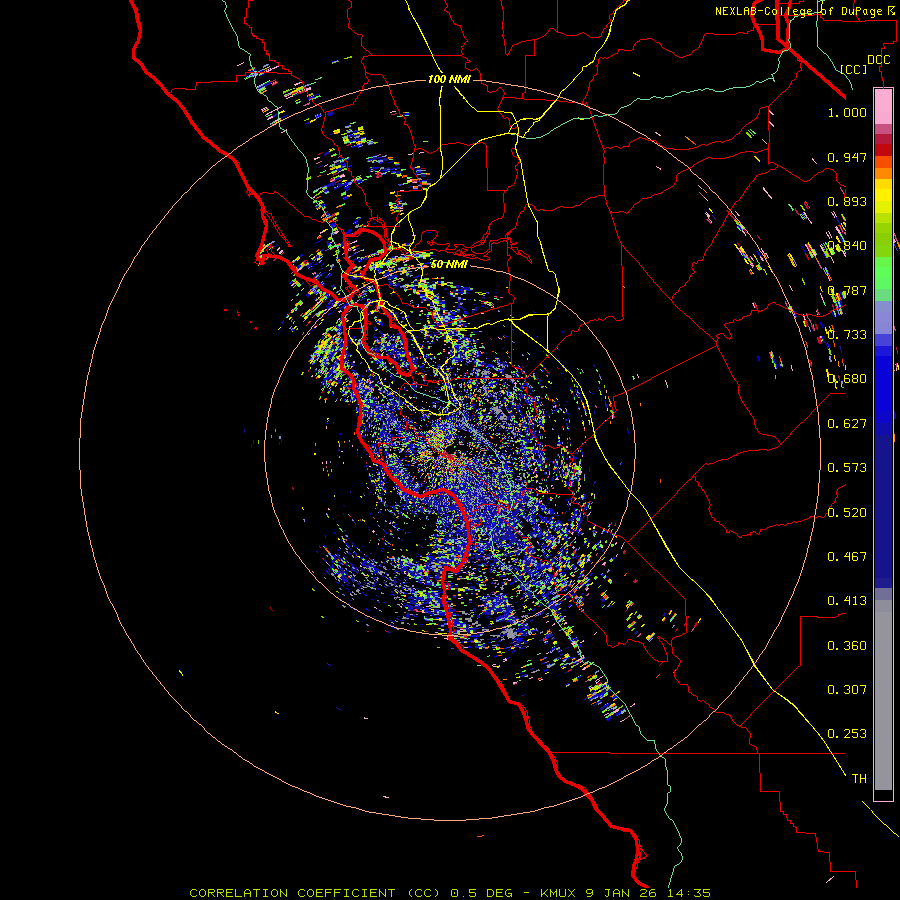
Task: Click the 0.360 color scale value
Action: [x=847, y=646]
